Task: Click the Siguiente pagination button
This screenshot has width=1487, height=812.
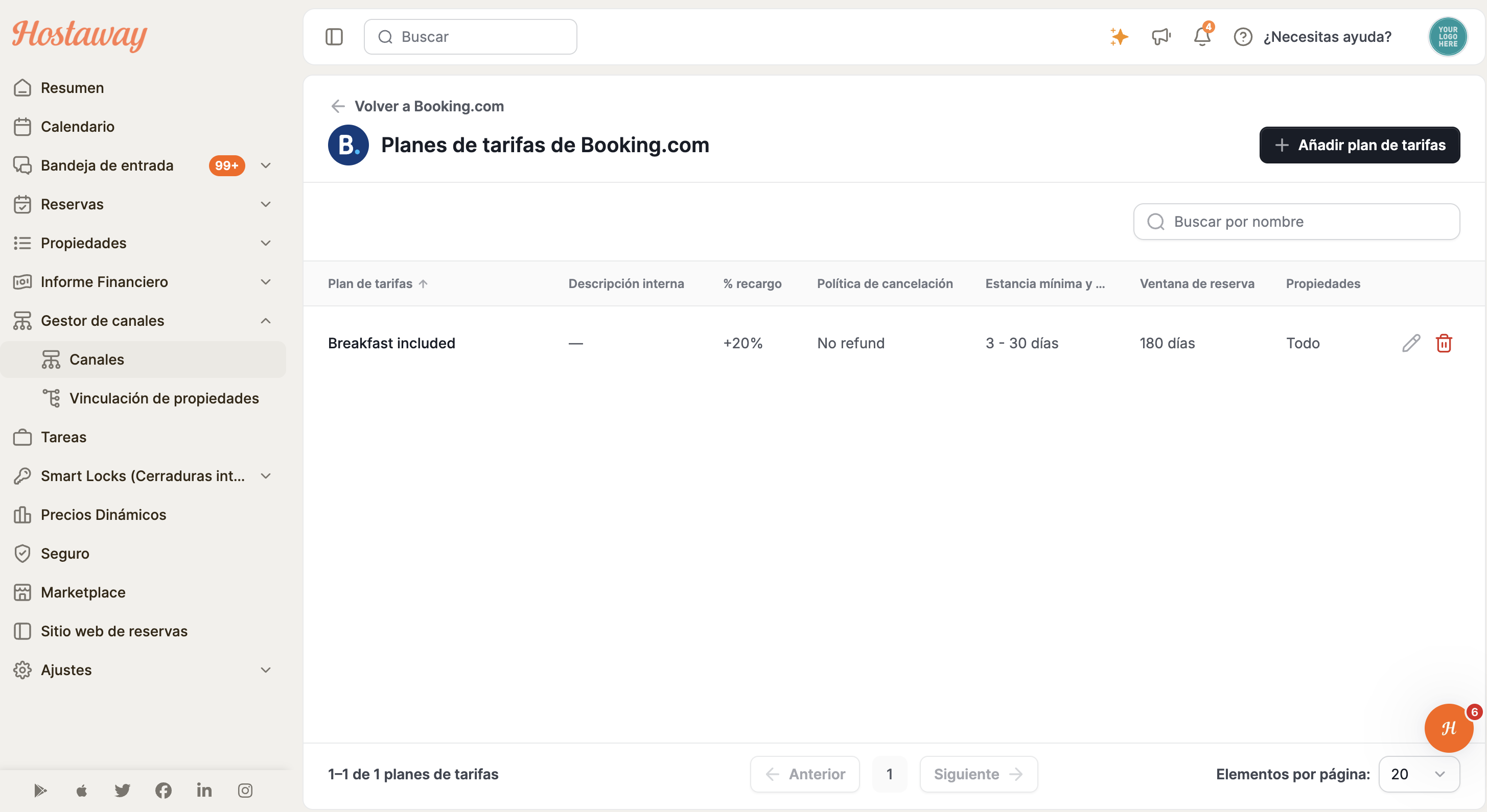Action: 979,774
